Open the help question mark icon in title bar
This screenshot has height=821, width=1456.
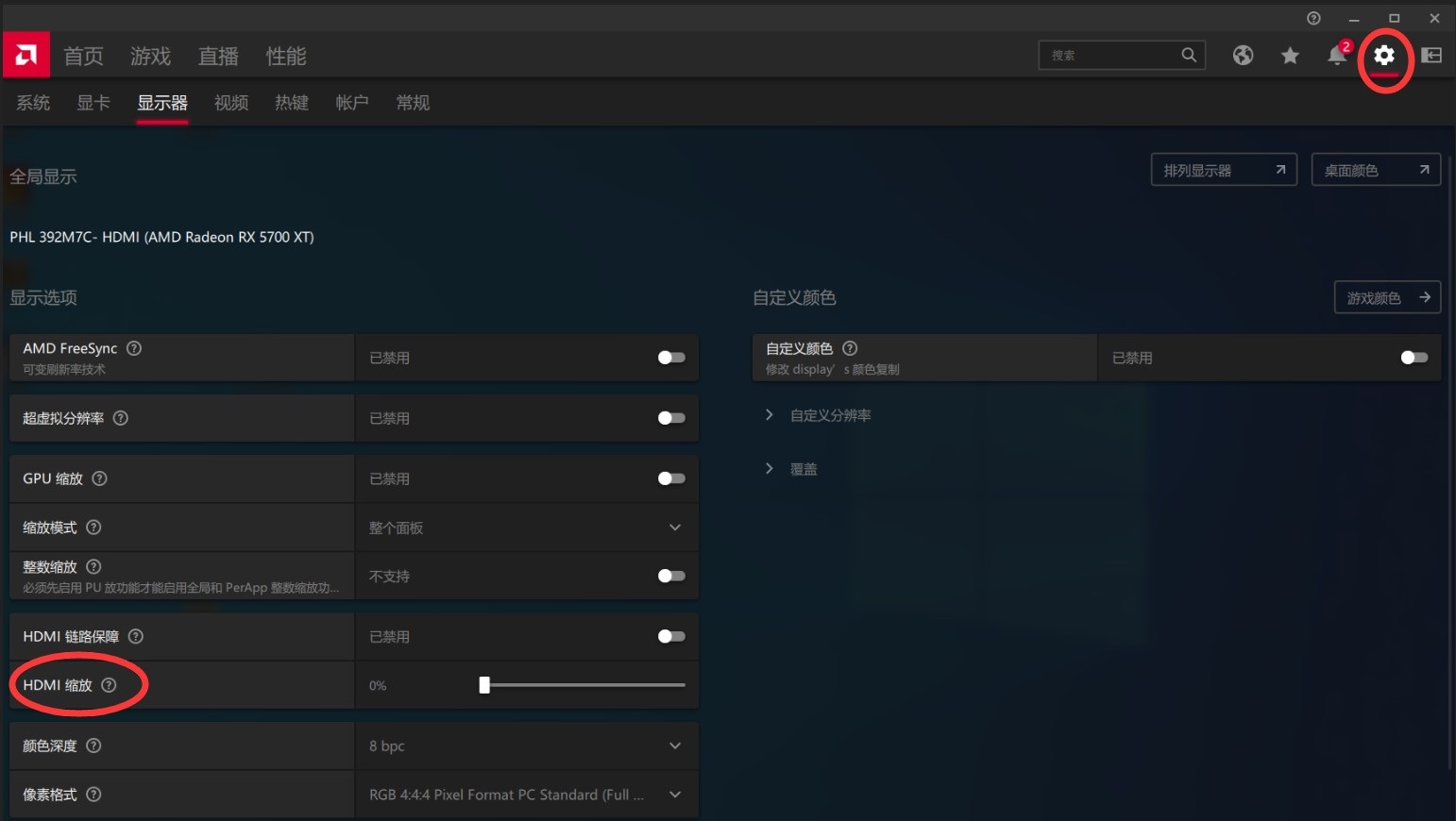pyautogui.click(x=1313, y=18)
